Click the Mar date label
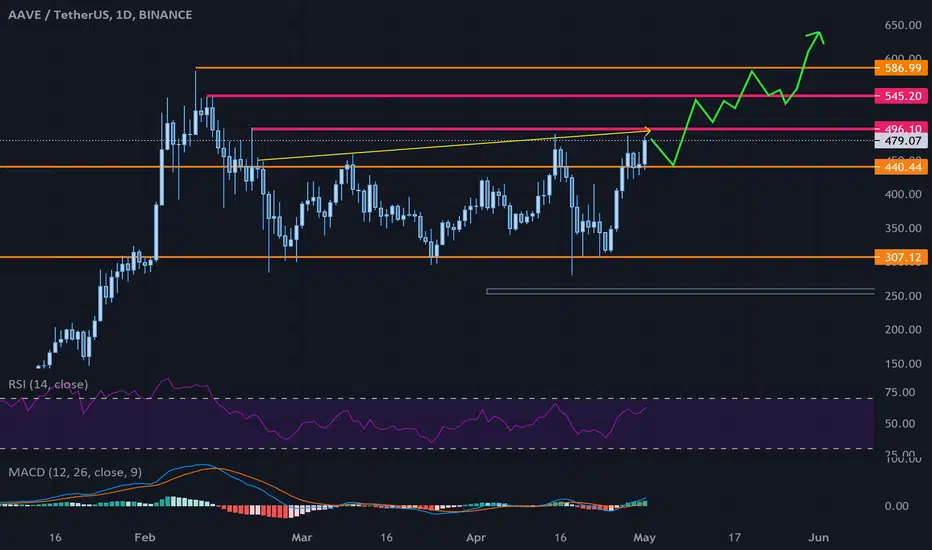This screenshot has width=932, height=550. [301, 538]
